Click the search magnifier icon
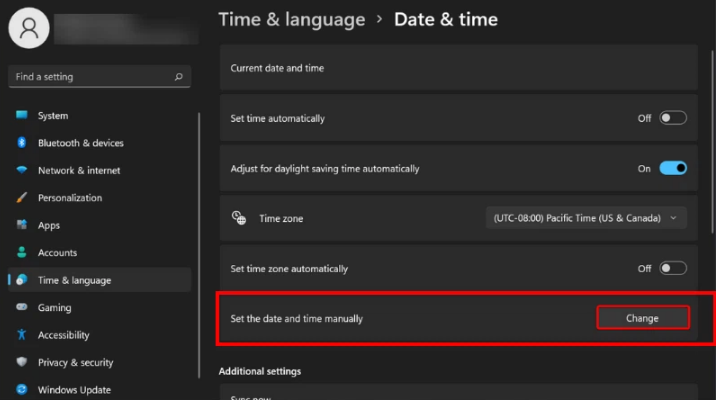Viewport: 716px width, 400px height. pos(179,77)
